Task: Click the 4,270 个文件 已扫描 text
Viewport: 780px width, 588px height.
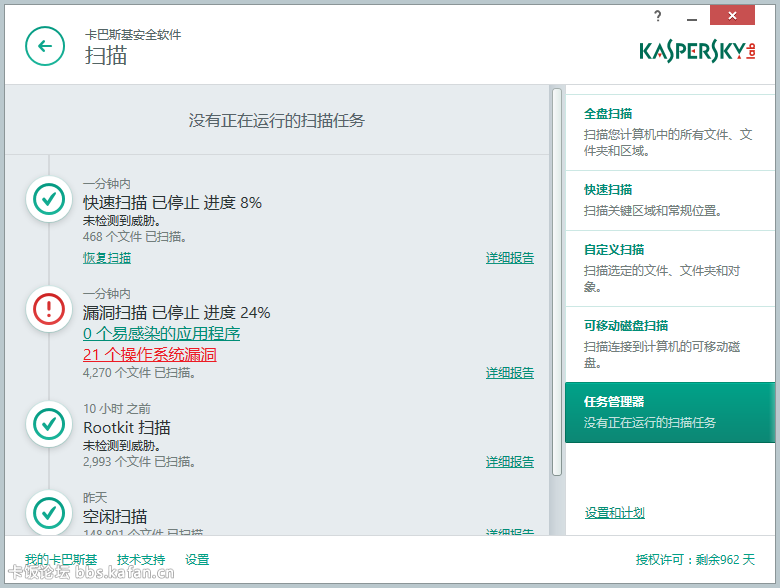Action: (x=139, y=373)
